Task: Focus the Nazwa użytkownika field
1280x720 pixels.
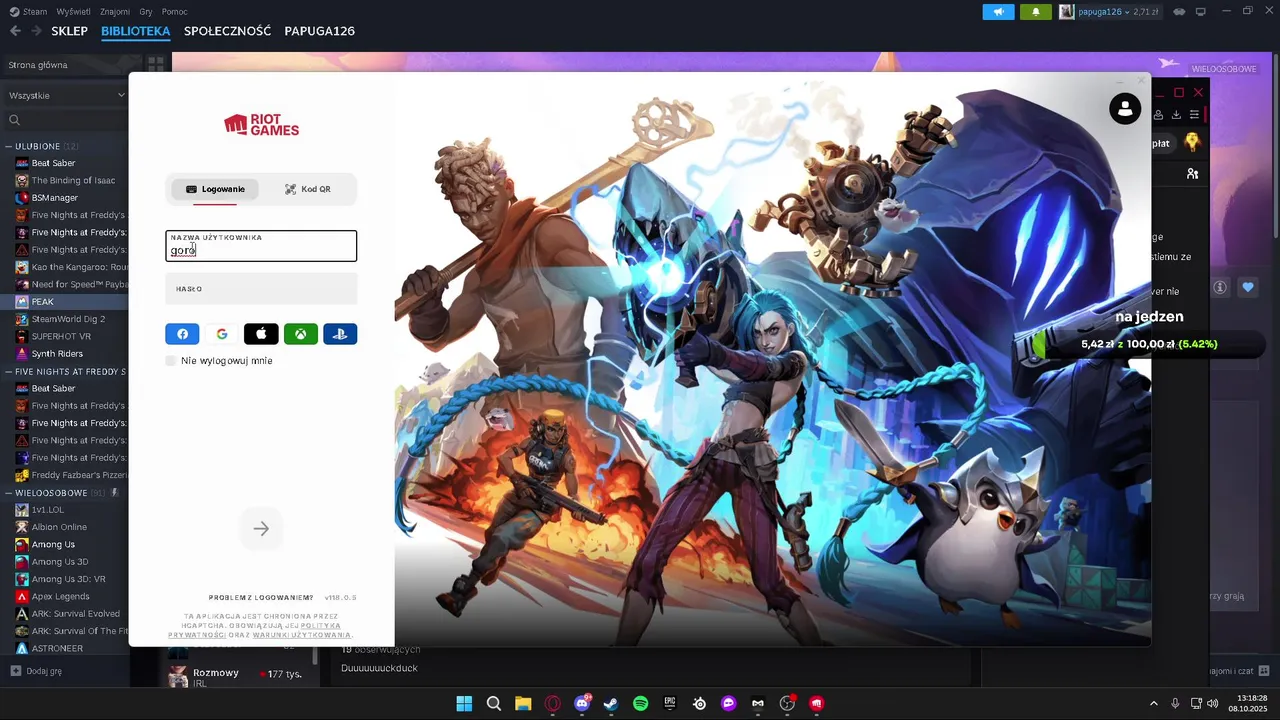Action: [261, 246]
